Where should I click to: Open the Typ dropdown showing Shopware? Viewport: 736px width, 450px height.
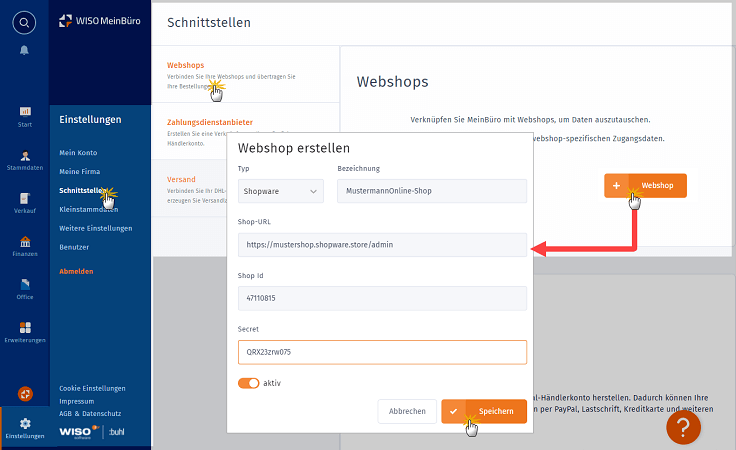pos(281,191)
